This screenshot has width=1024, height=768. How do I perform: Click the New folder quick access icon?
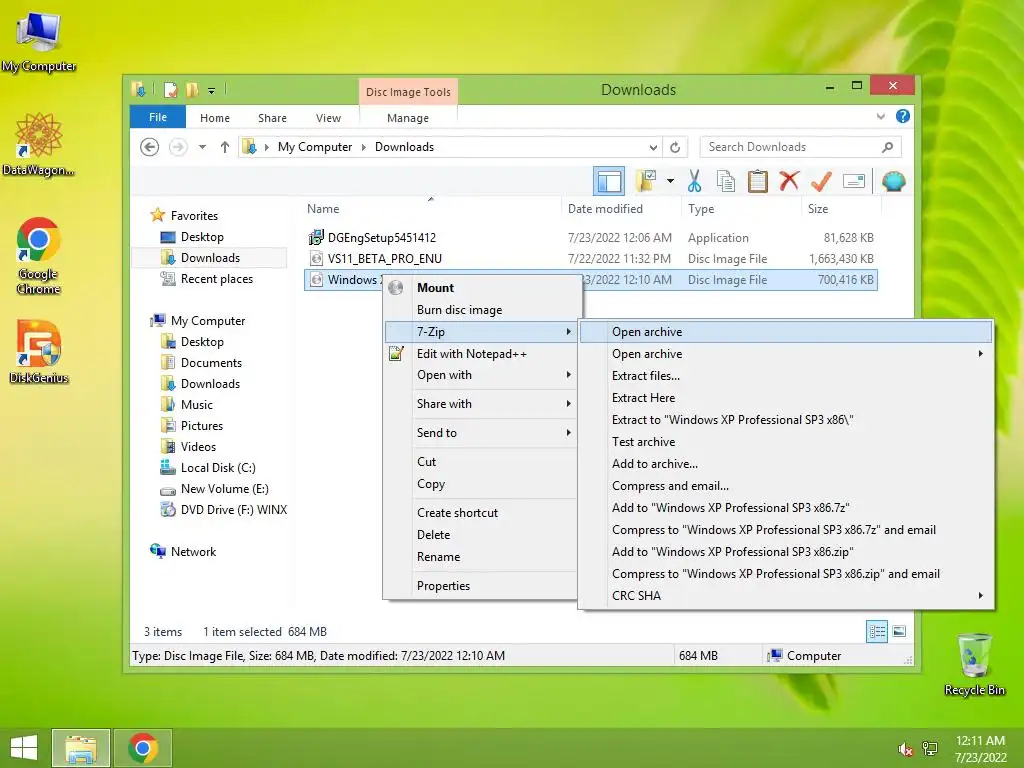(x=192, y=89)
